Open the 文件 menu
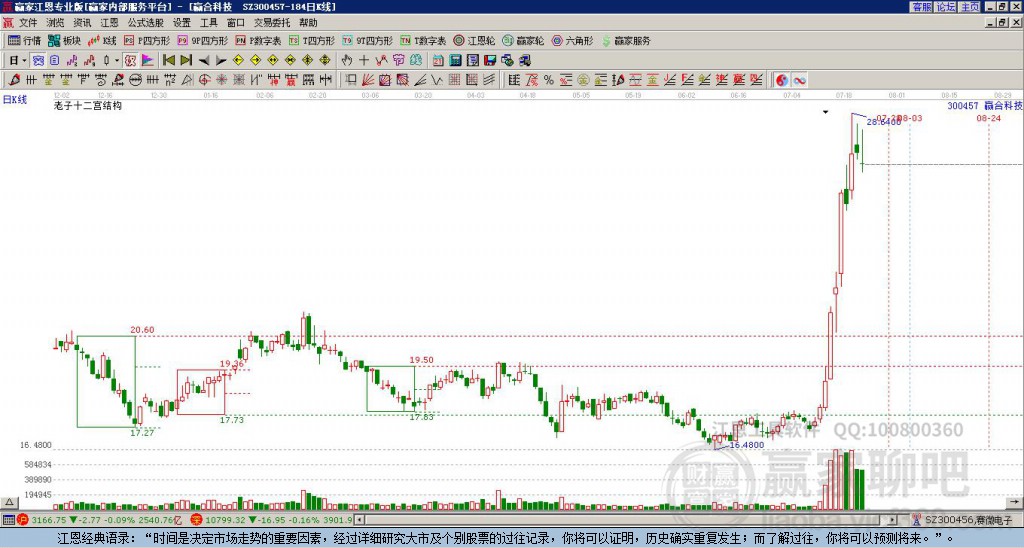Screen dimensions: 1024x548 [28, 23]
